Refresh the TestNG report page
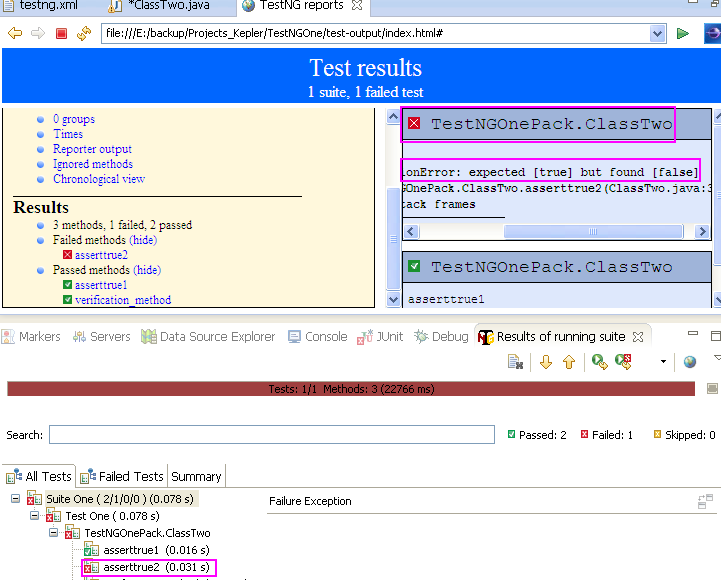Screen dimensions: 721x580 click(84, 33)
